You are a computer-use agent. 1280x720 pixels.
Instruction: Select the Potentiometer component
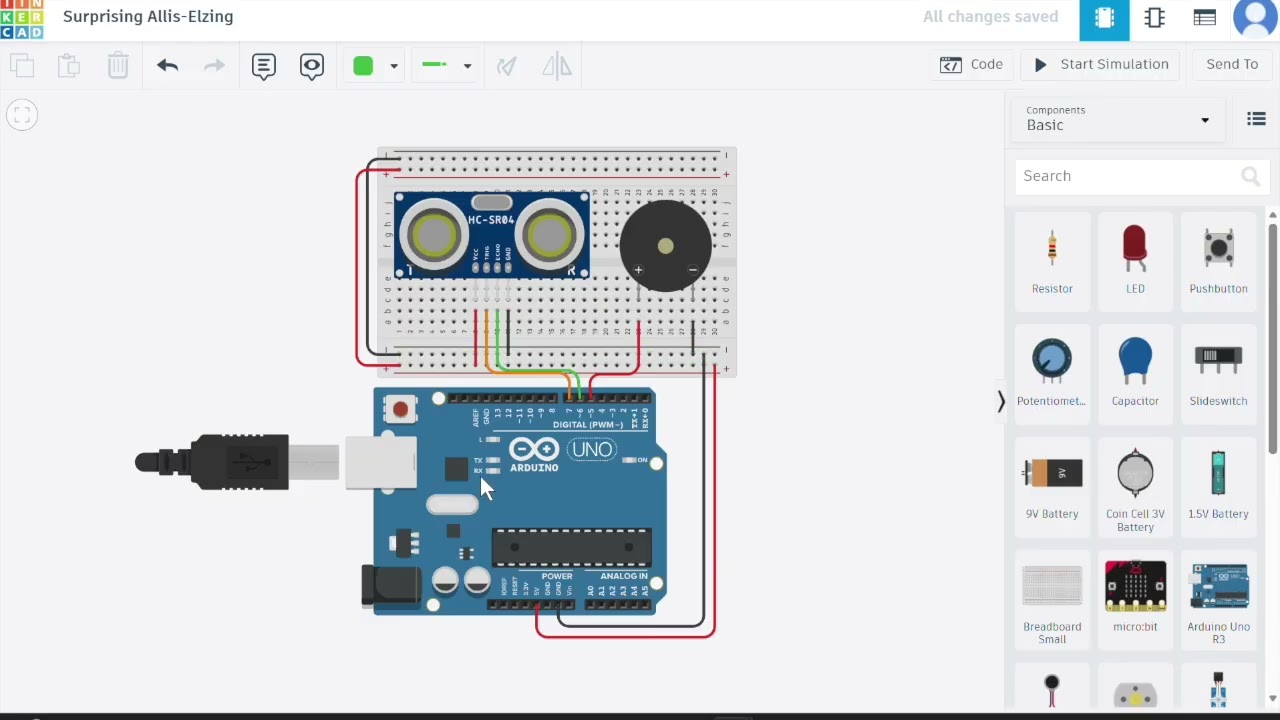pos(1052,373)
